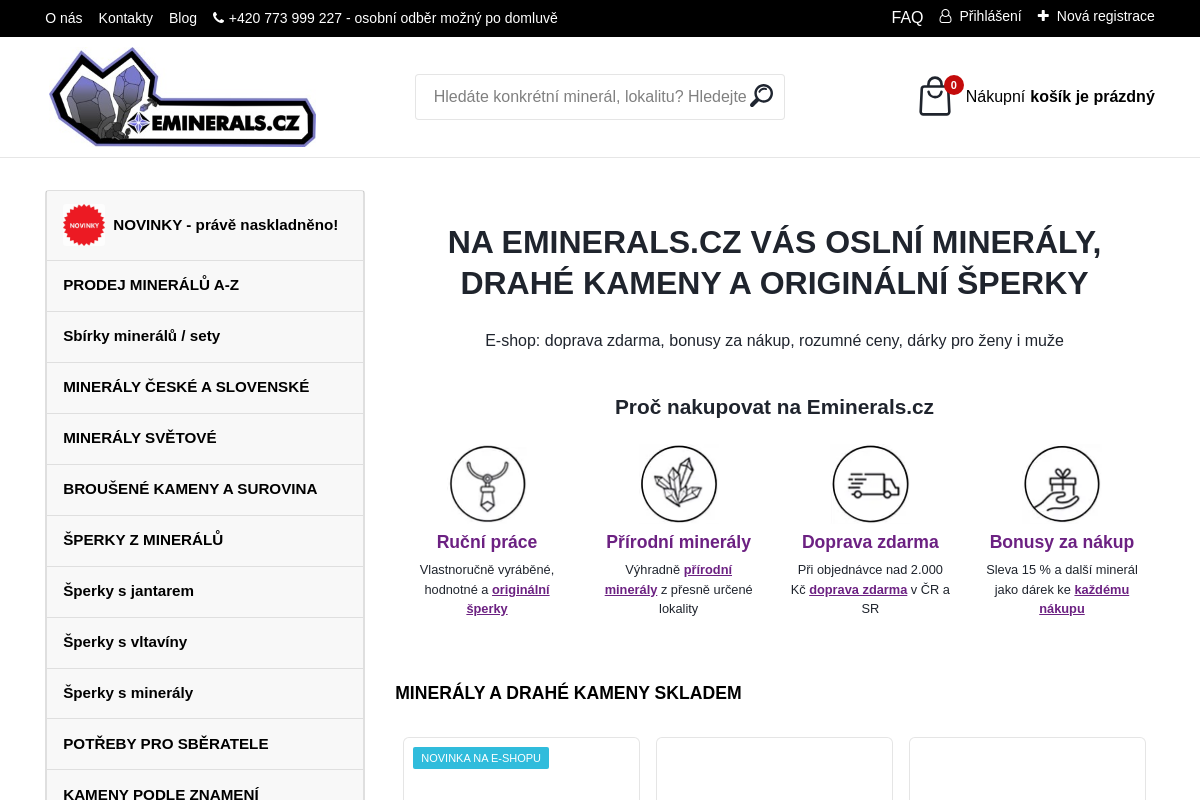This screenshot has height=800, width=1200.
Task: Click the Bonusy za nákup heading
Action: pos(1062,542)
